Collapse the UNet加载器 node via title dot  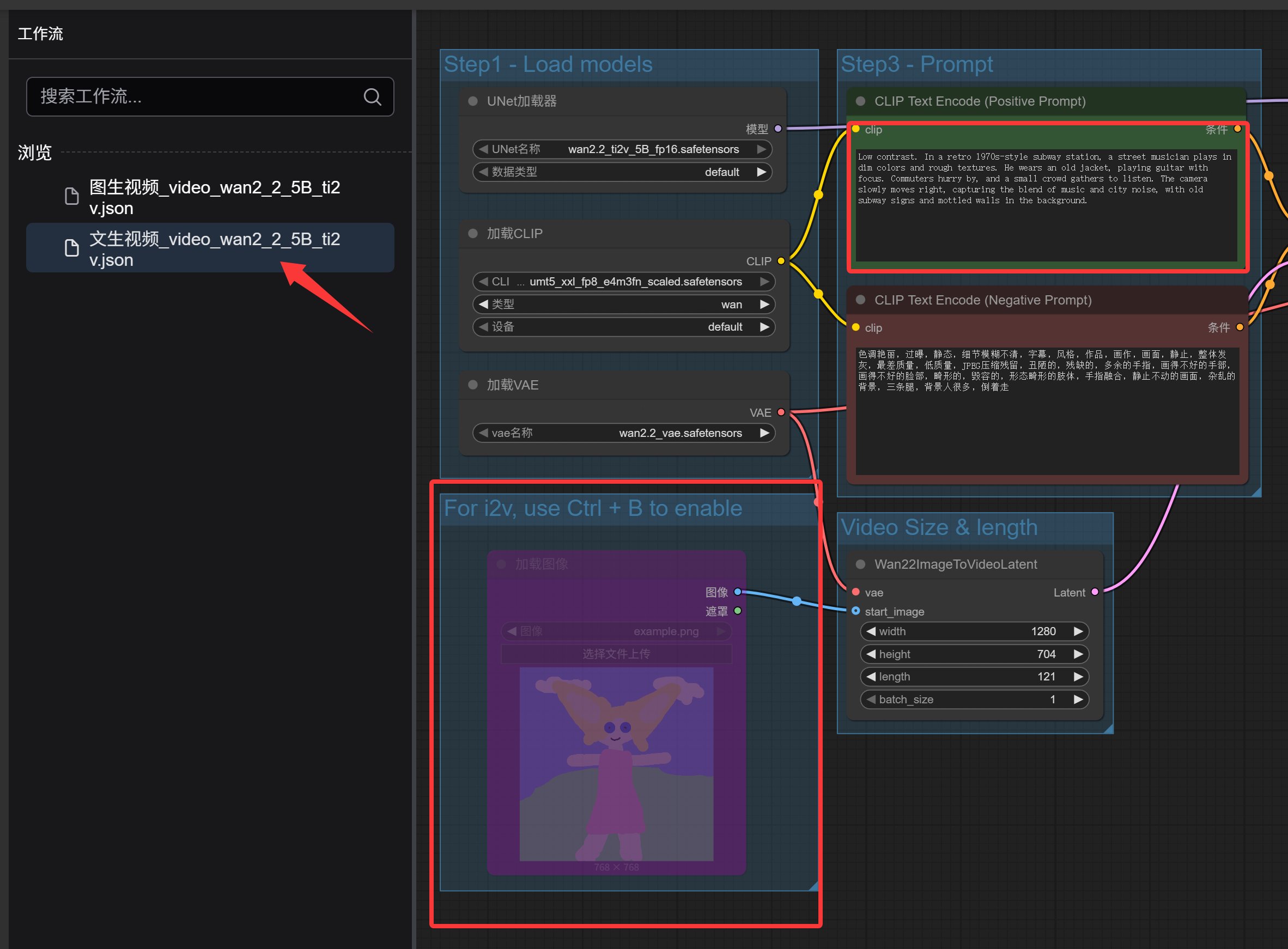(473, 101)
